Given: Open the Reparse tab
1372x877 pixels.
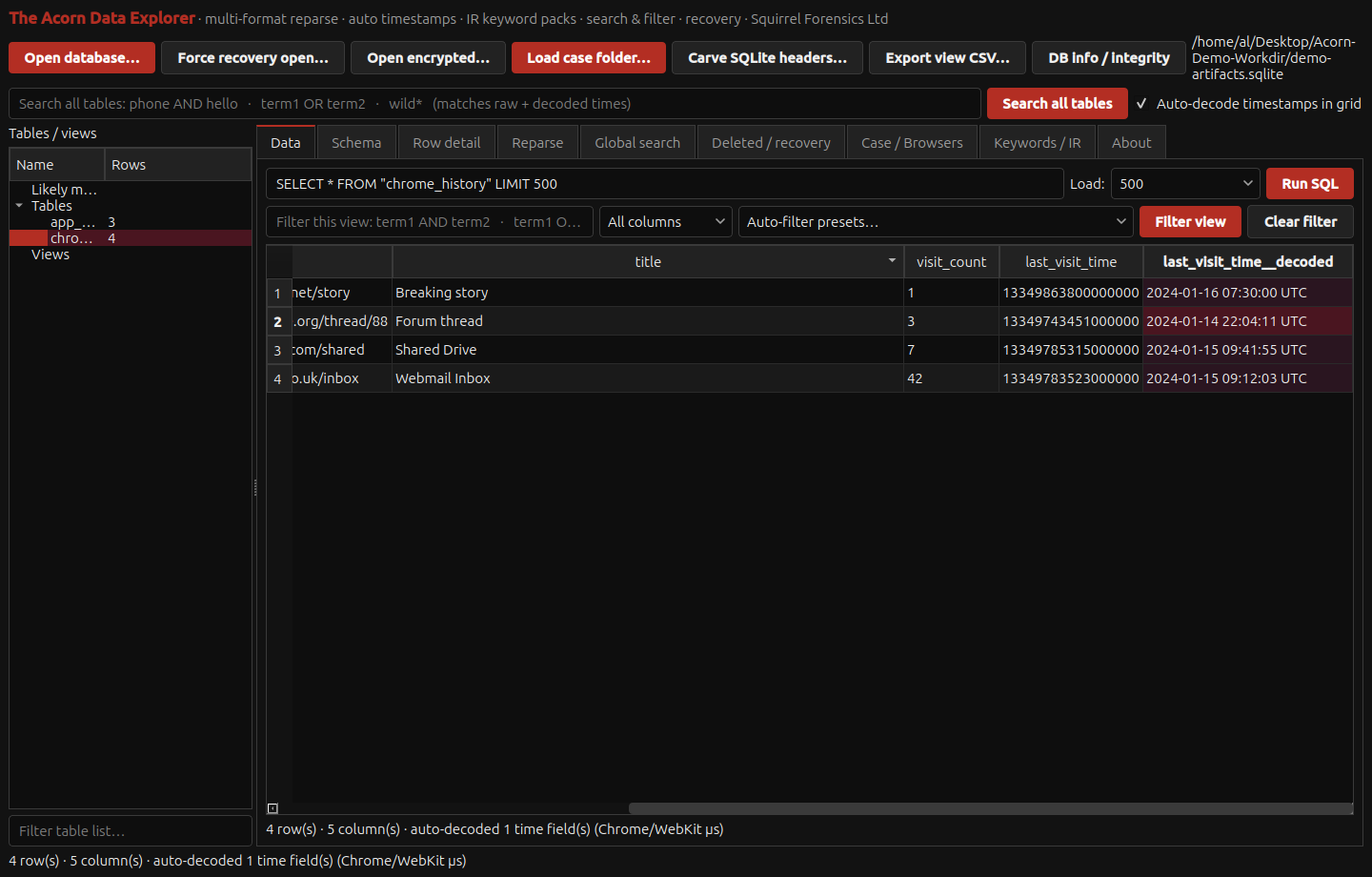Looking at the screenshot, I should pos(537,142).
